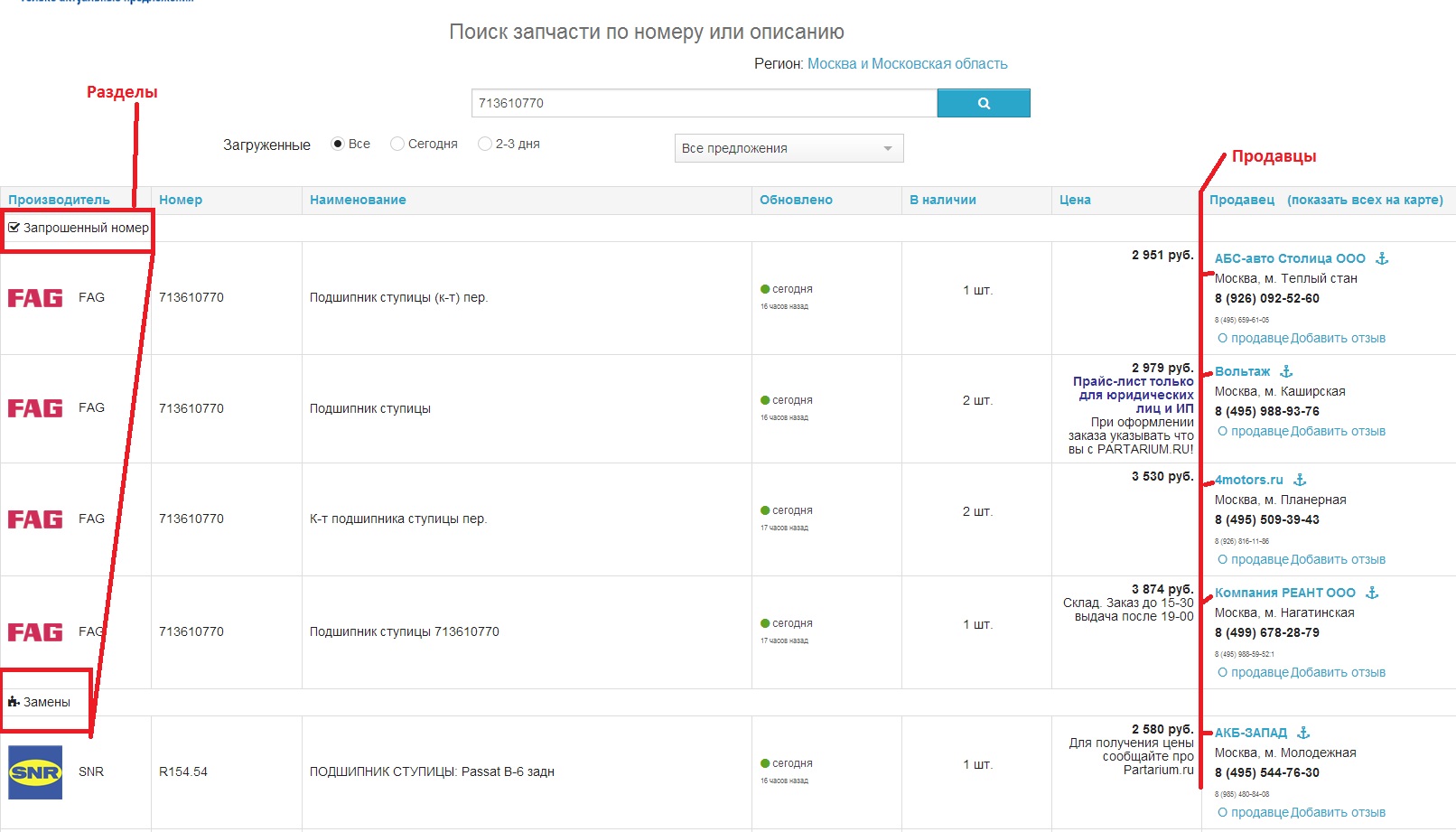Click the Запрошенный номер section row
1456x832 pixels.
click(x=728, y=228)
